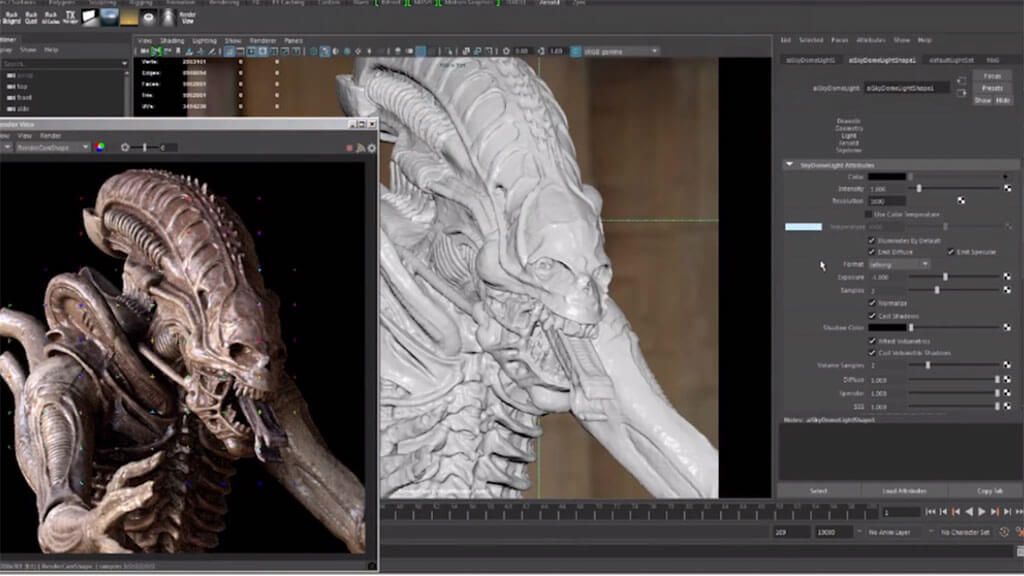Click Resolution checker map icon
The width and height of the screenshot is (1024, 576).
pos(961,200)
